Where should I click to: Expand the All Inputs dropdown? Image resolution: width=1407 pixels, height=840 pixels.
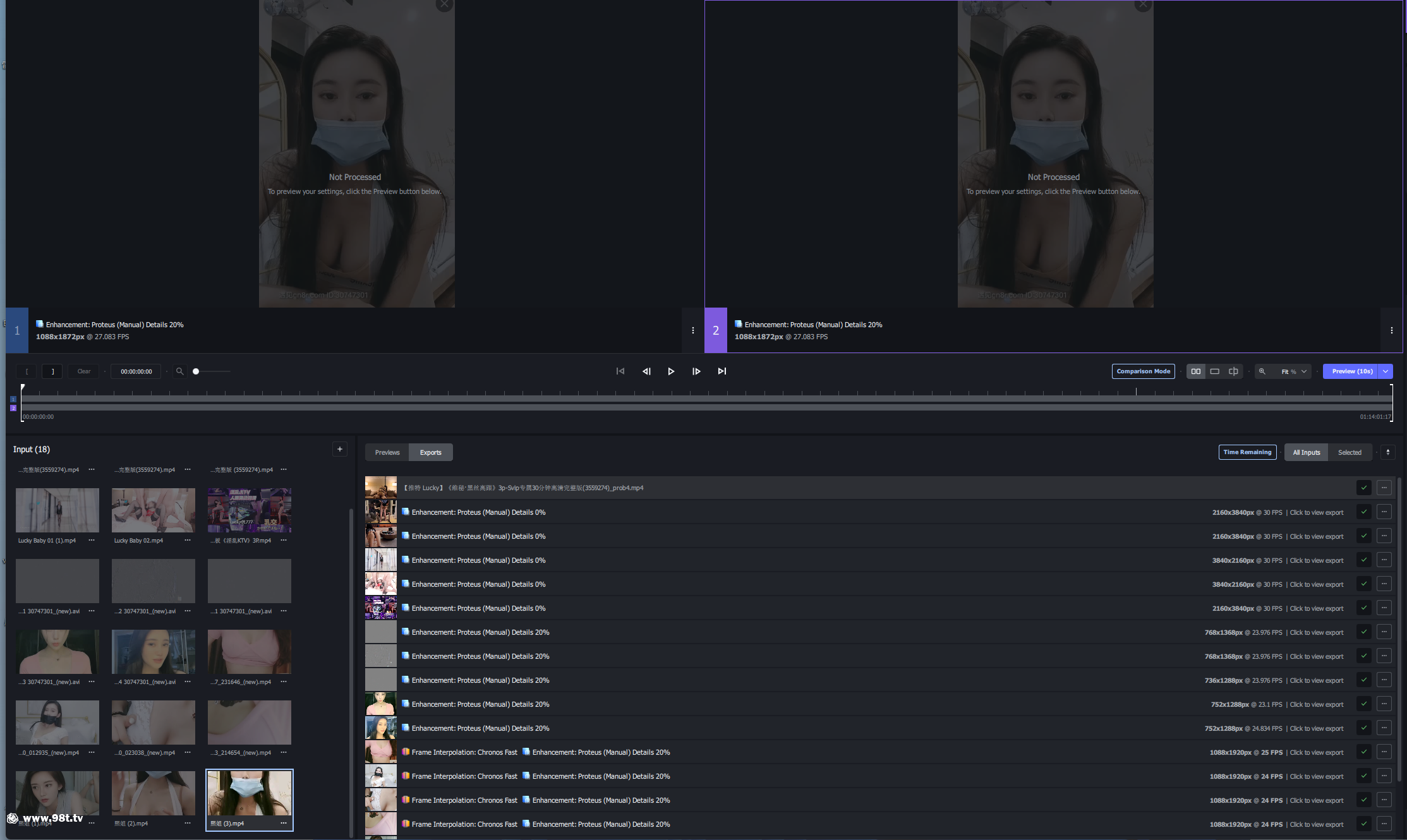tap(1306, 452)
